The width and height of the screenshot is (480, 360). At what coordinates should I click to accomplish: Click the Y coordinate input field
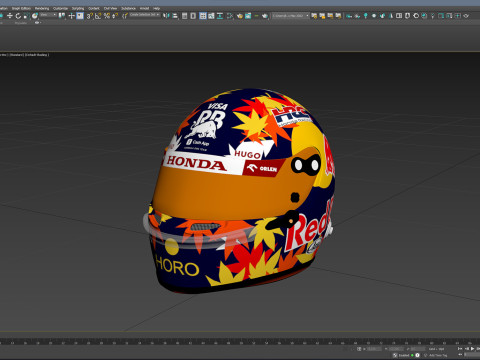(396, 349)
